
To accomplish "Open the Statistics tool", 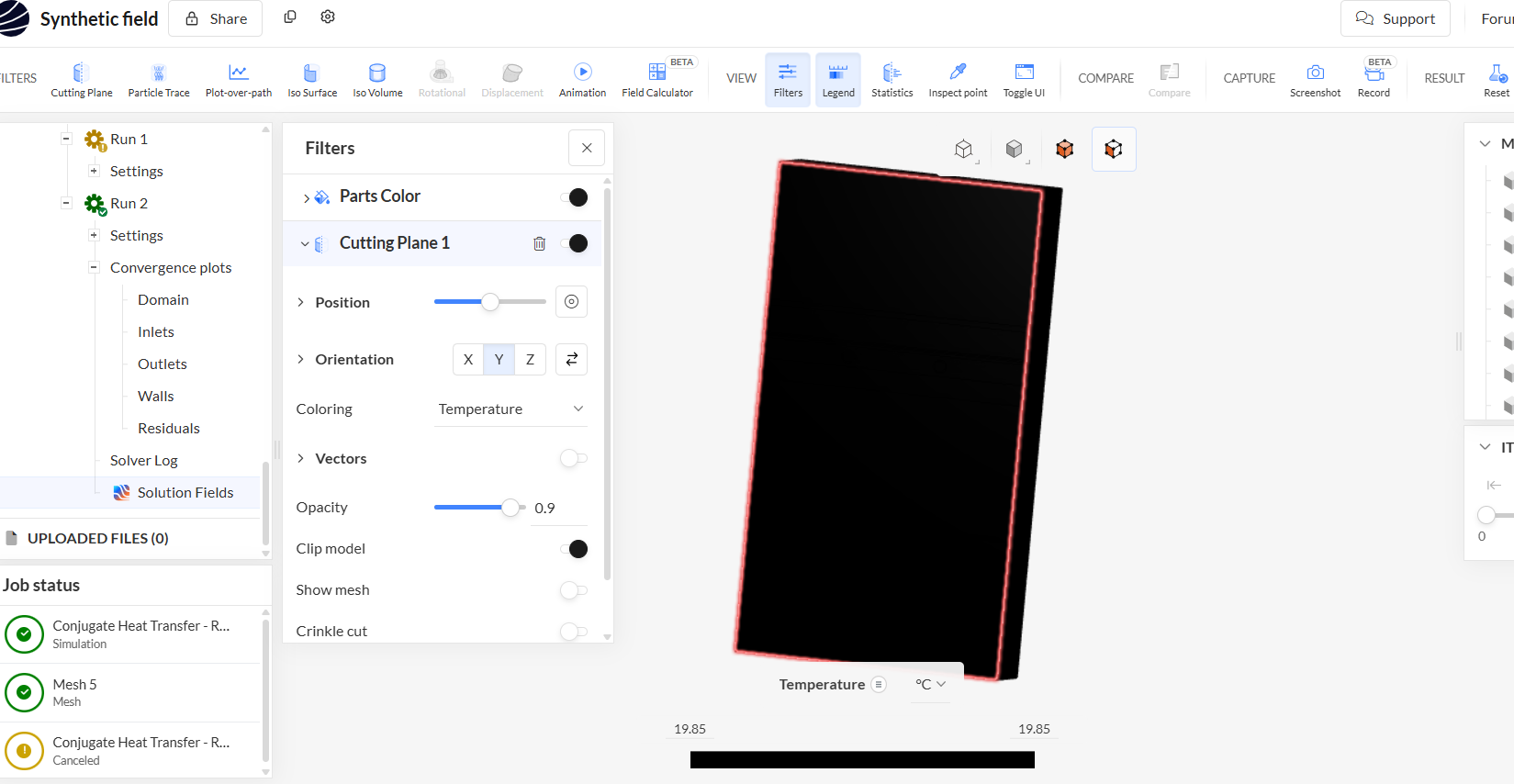I will 892,80.
